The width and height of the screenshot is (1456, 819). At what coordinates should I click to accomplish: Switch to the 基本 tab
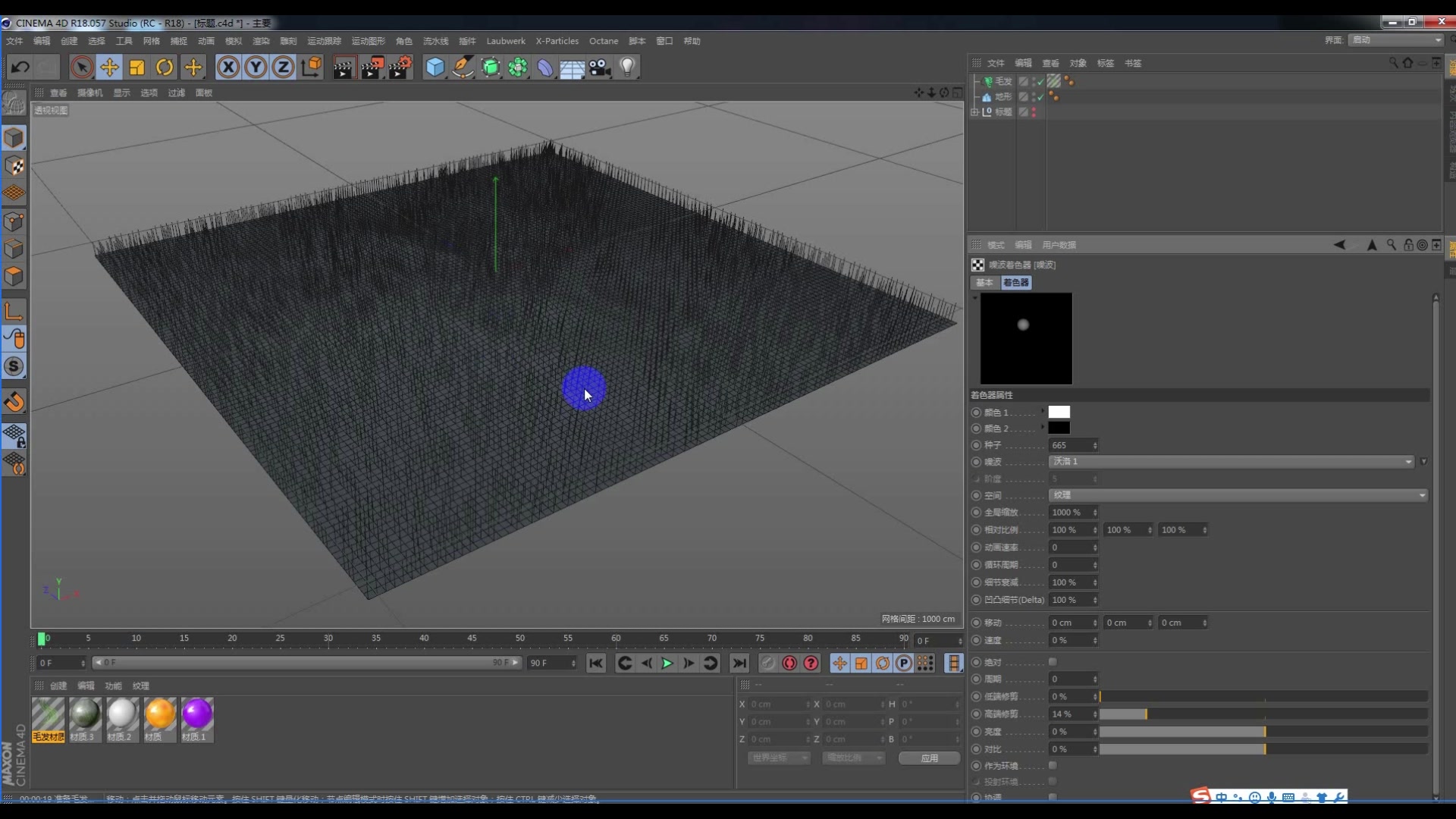[984, 282]
